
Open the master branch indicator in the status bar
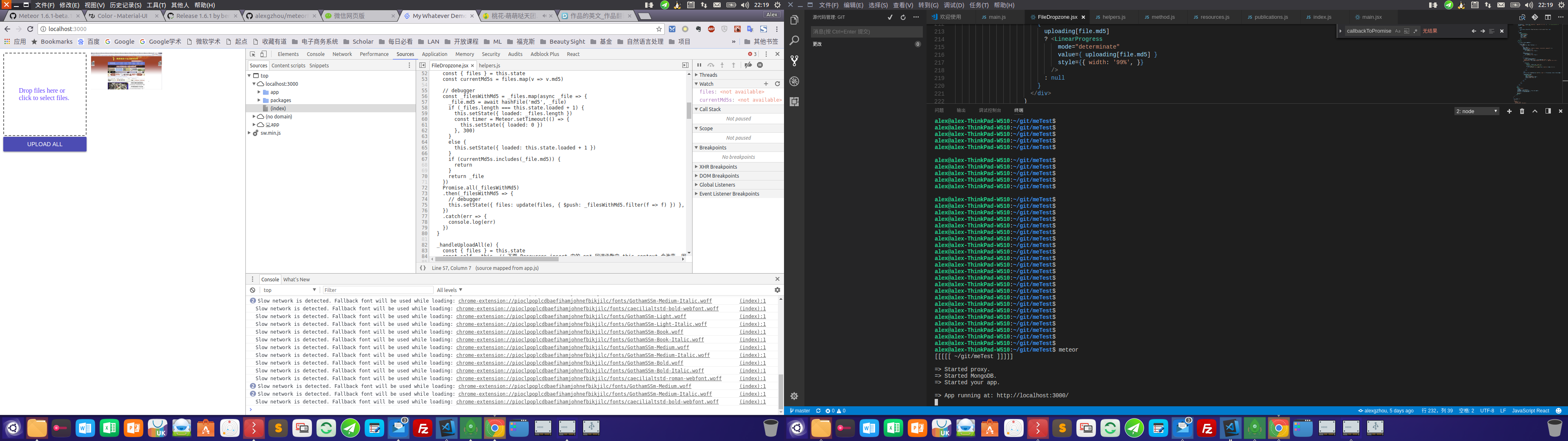(800, 410)
